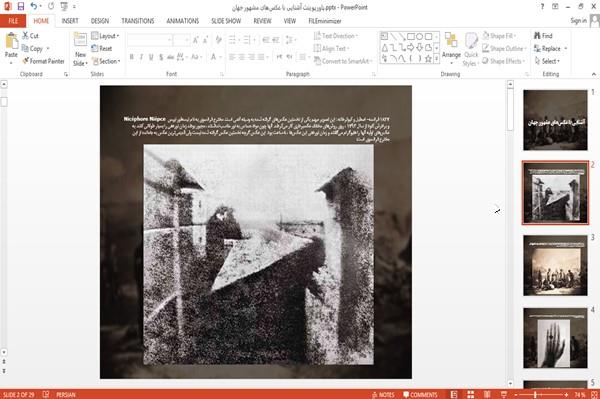Switch to Reading View

(x=487, y=395)
